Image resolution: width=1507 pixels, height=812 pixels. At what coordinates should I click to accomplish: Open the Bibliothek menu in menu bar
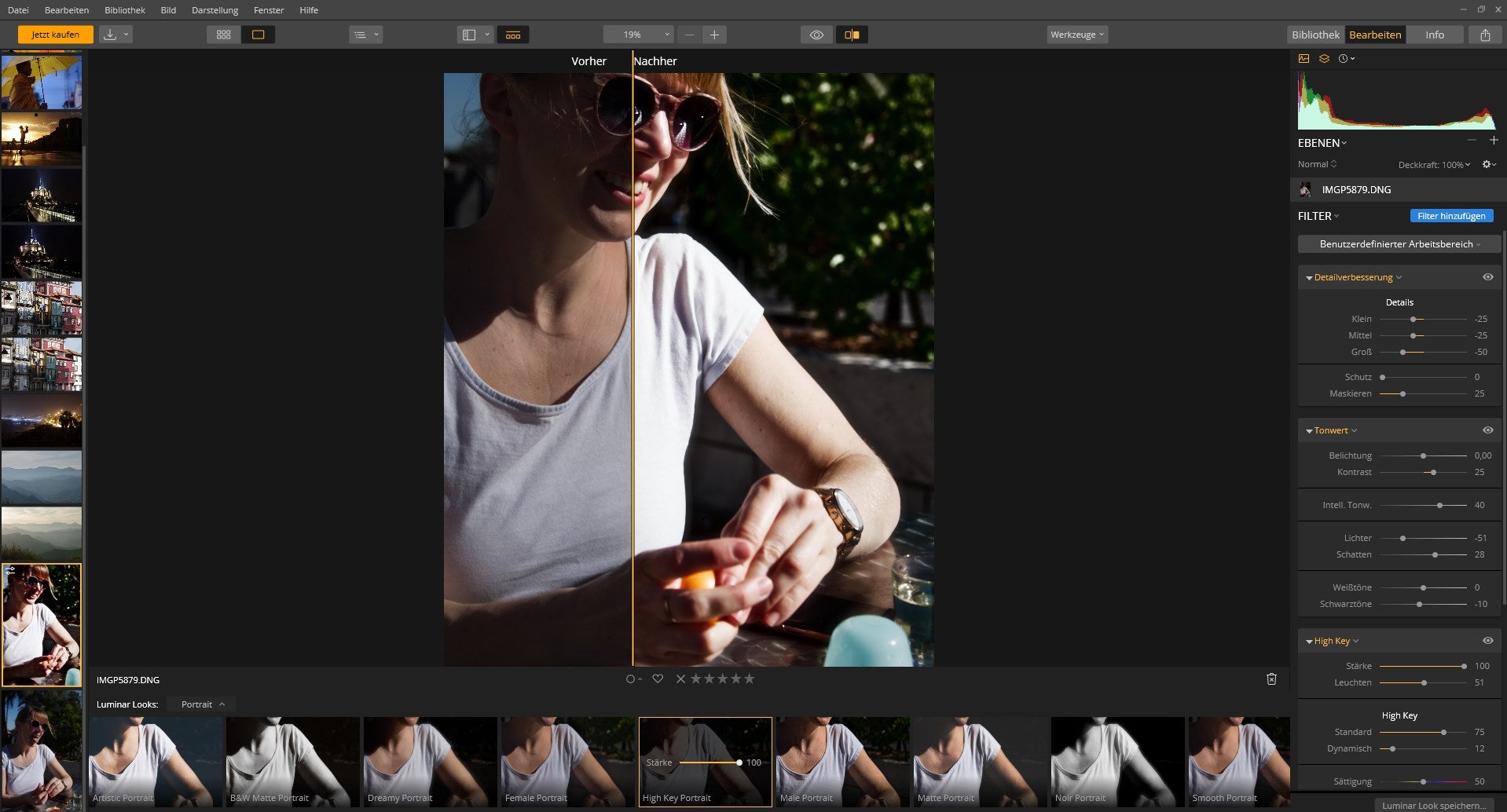coord(125,10)
